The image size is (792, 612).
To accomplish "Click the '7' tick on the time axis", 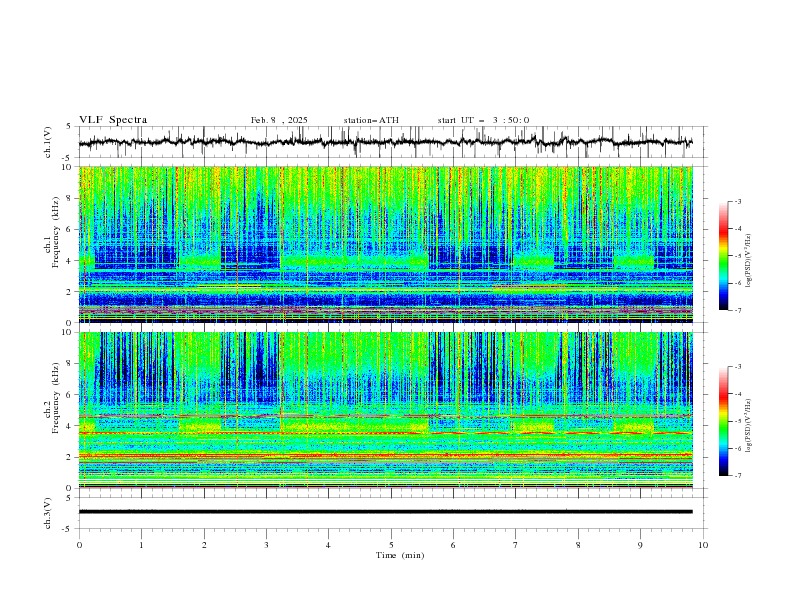I will click(516, 545).
